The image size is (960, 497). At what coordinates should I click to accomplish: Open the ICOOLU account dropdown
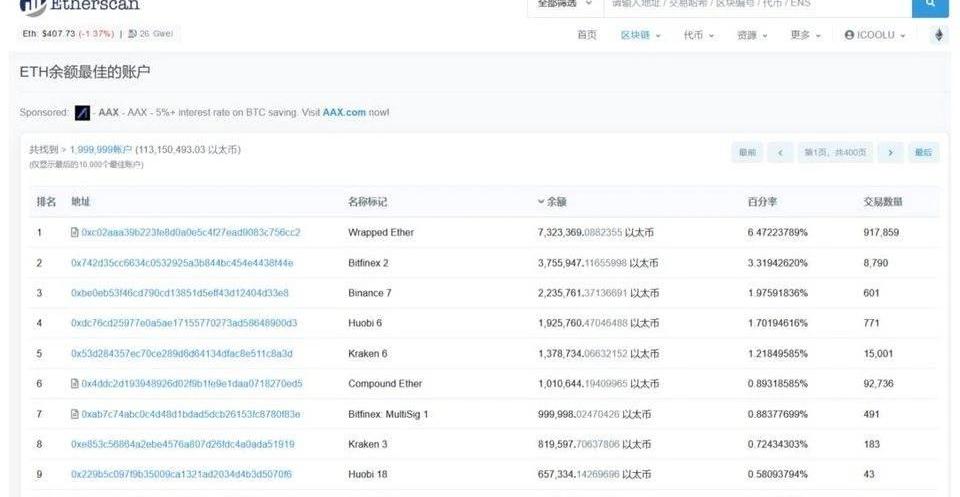coord(874,35)
